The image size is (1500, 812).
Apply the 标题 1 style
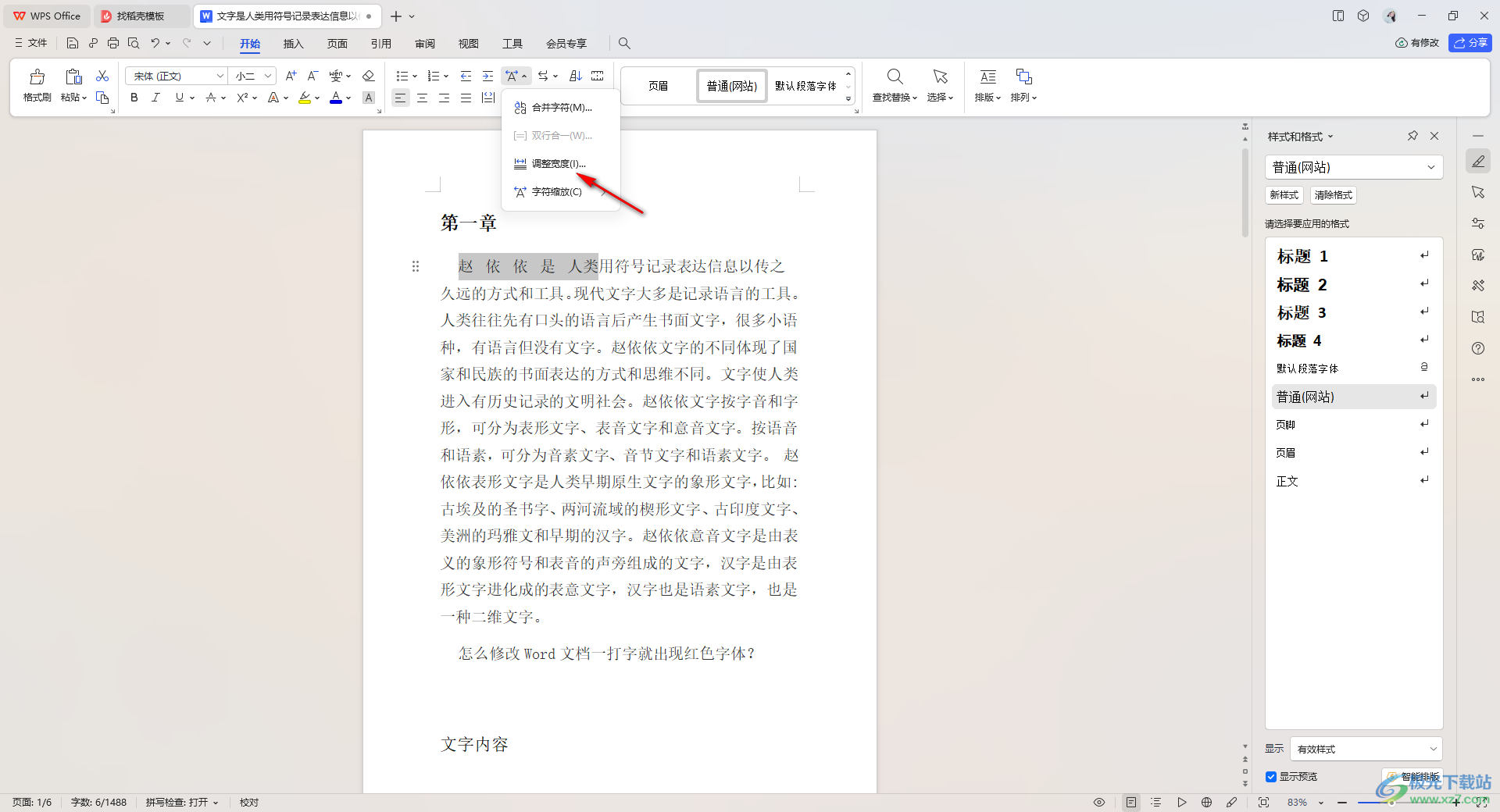pyautogui.click(x=1354, y=256)
